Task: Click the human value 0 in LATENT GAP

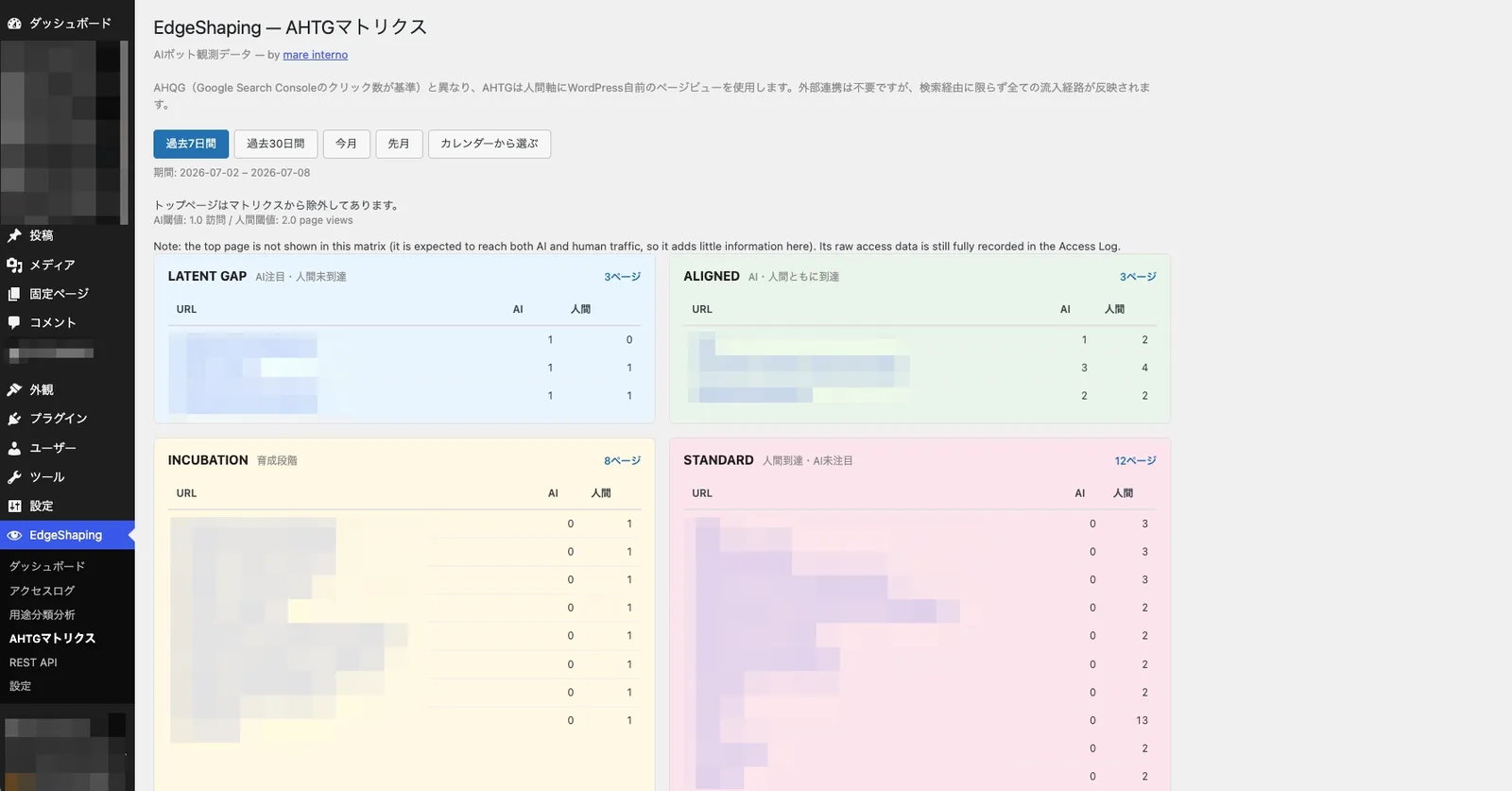Action: click(x=629, y=339)
